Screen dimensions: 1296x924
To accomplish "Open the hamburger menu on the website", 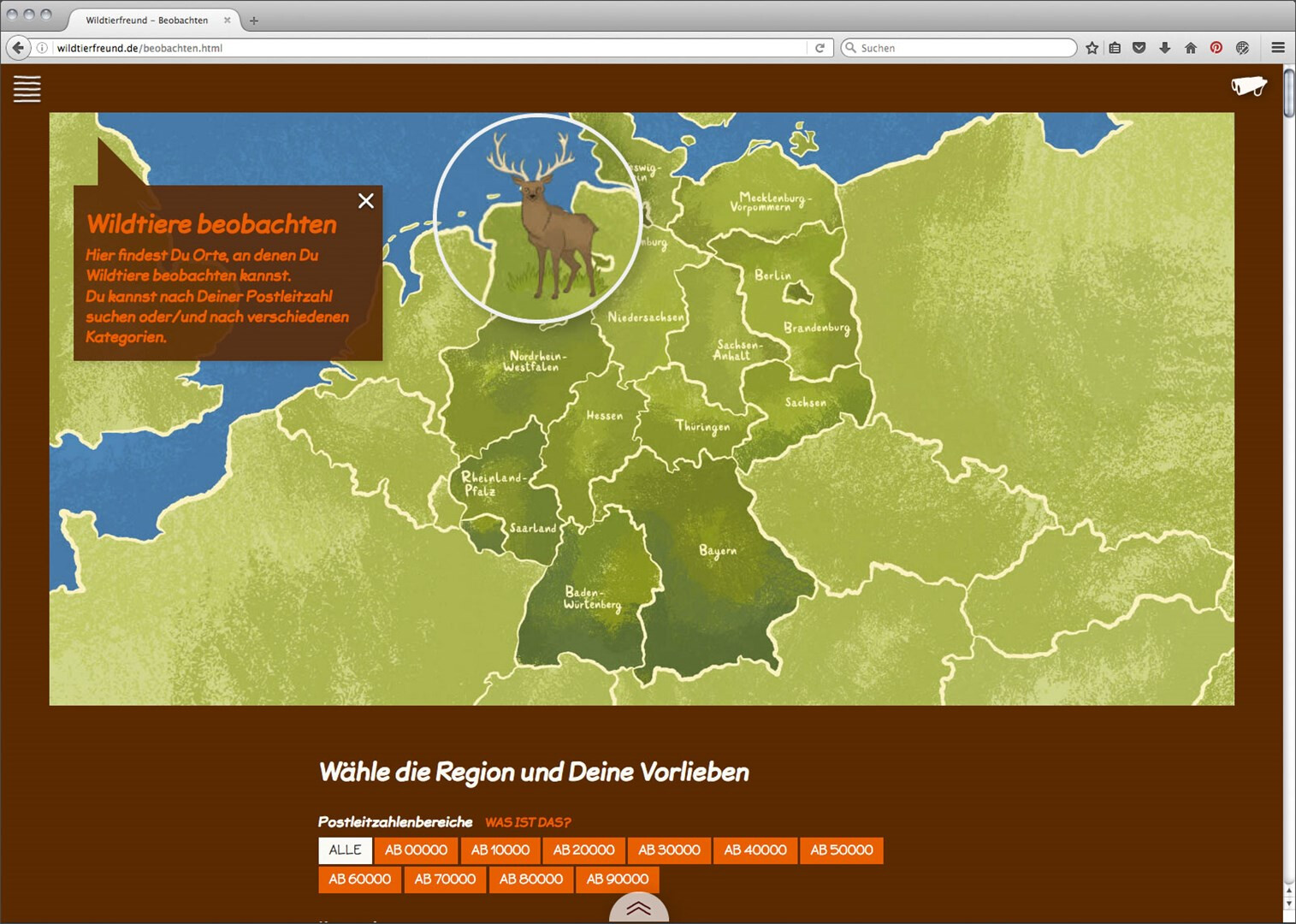I will (27, 89).
